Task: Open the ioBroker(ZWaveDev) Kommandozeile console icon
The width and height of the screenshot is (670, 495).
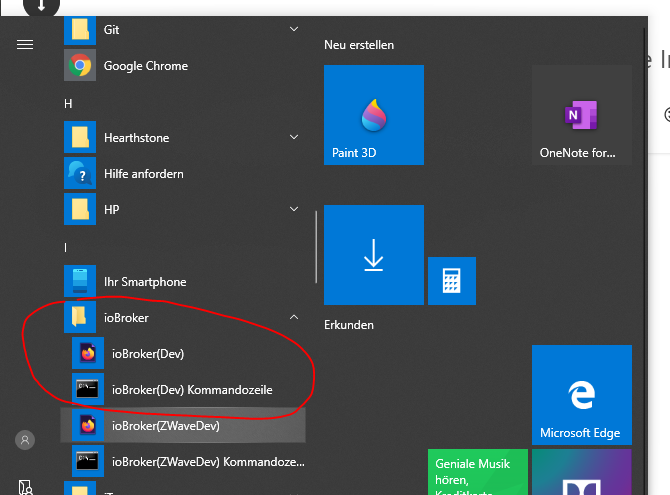Action: point(88,461)
